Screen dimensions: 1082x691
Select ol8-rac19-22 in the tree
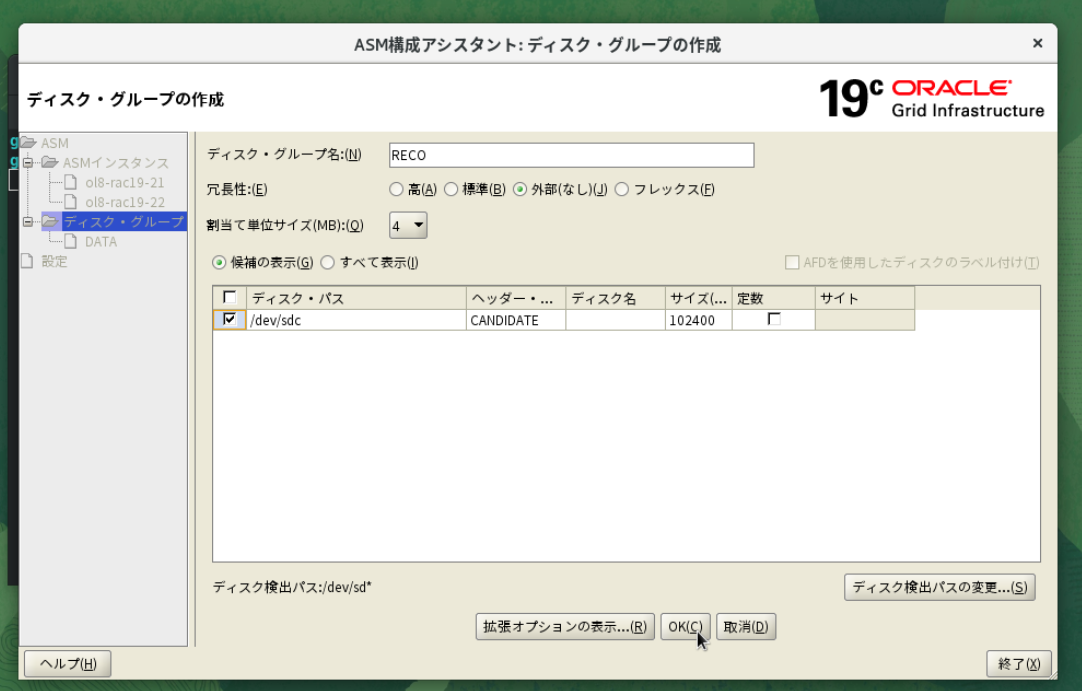click(x=124, y=202)
